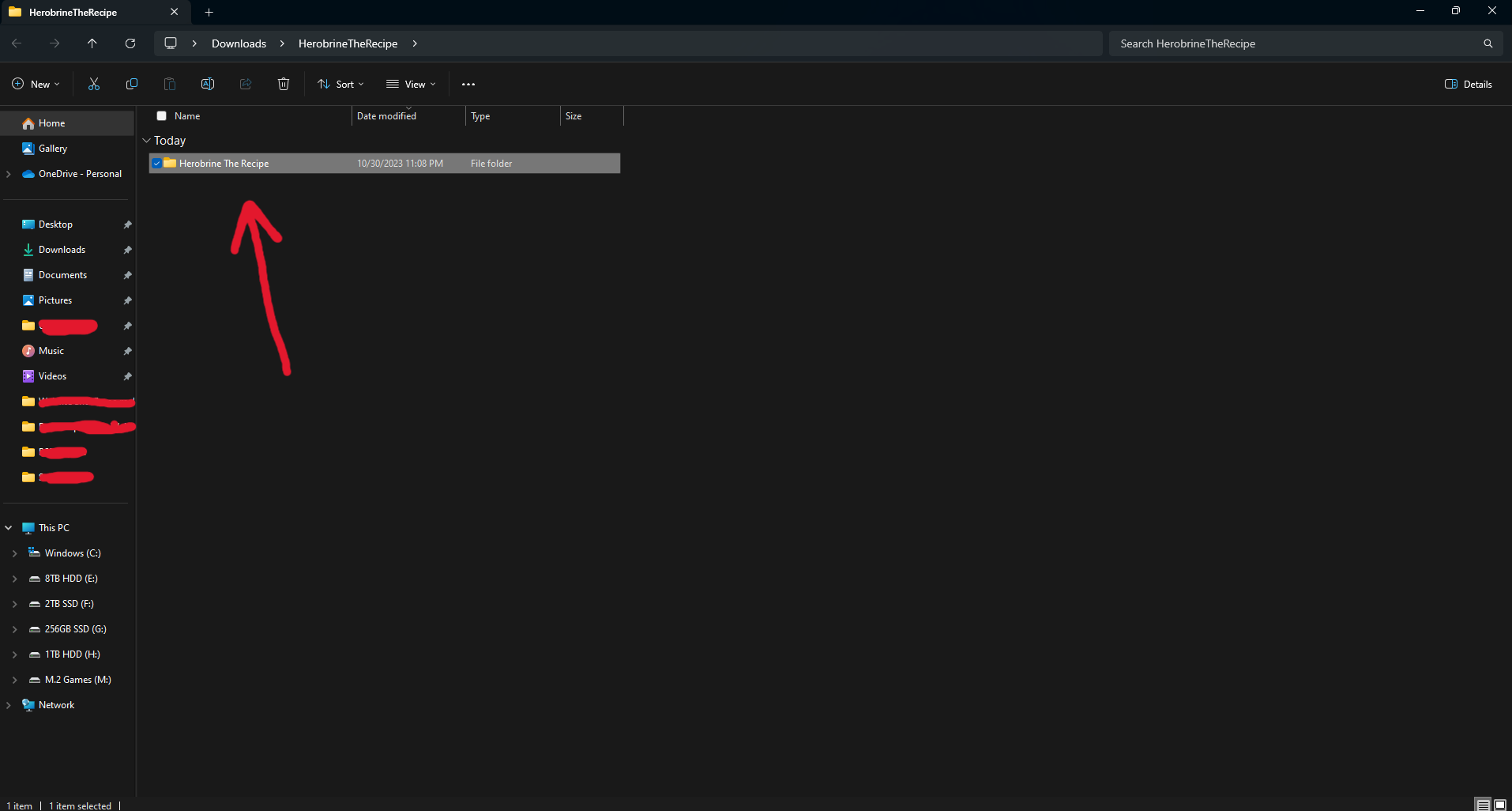
Task: Toggle the select all checkbox in header
Action: [x=162, y=116]
